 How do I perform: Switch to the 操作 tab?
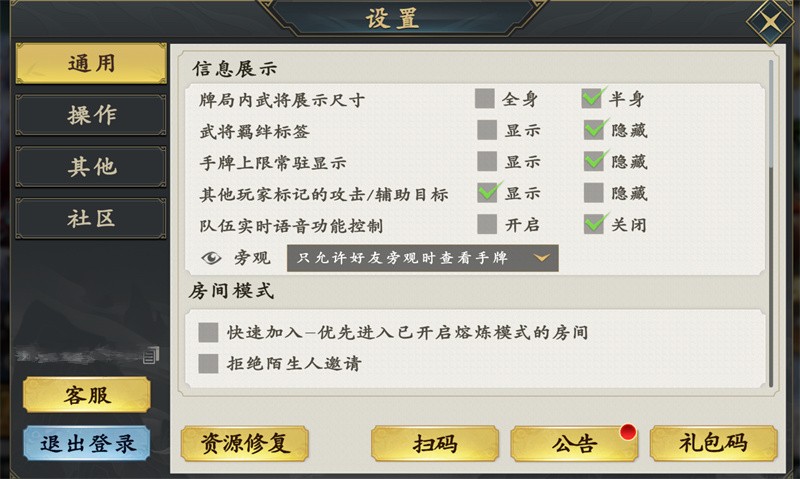tap(91, 115)
